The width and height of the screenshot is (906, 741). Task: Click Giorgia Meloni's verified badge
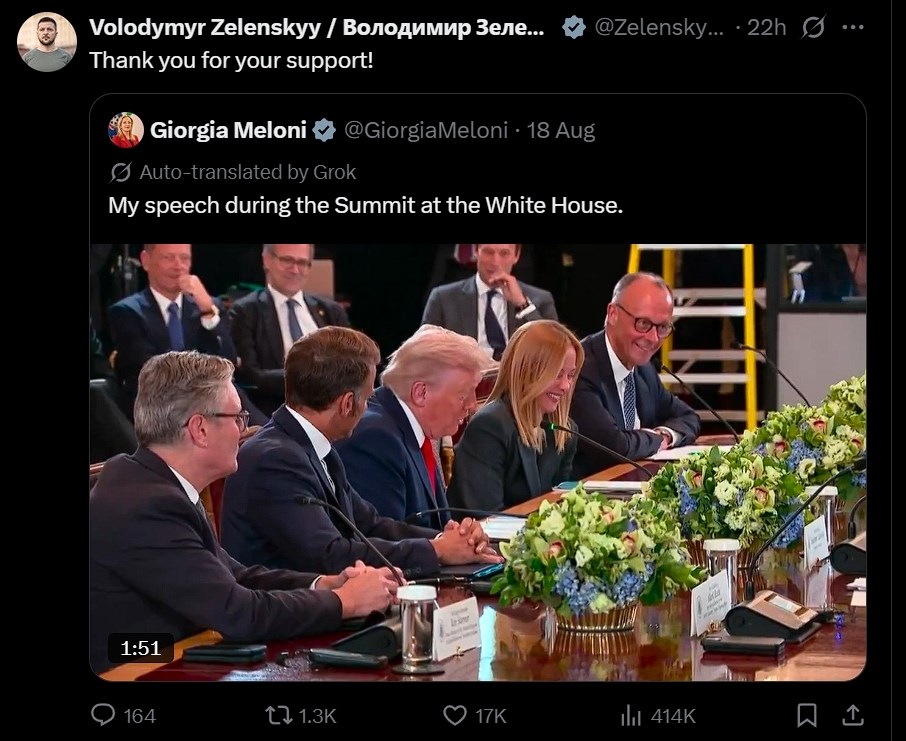(x=325, y=130)
